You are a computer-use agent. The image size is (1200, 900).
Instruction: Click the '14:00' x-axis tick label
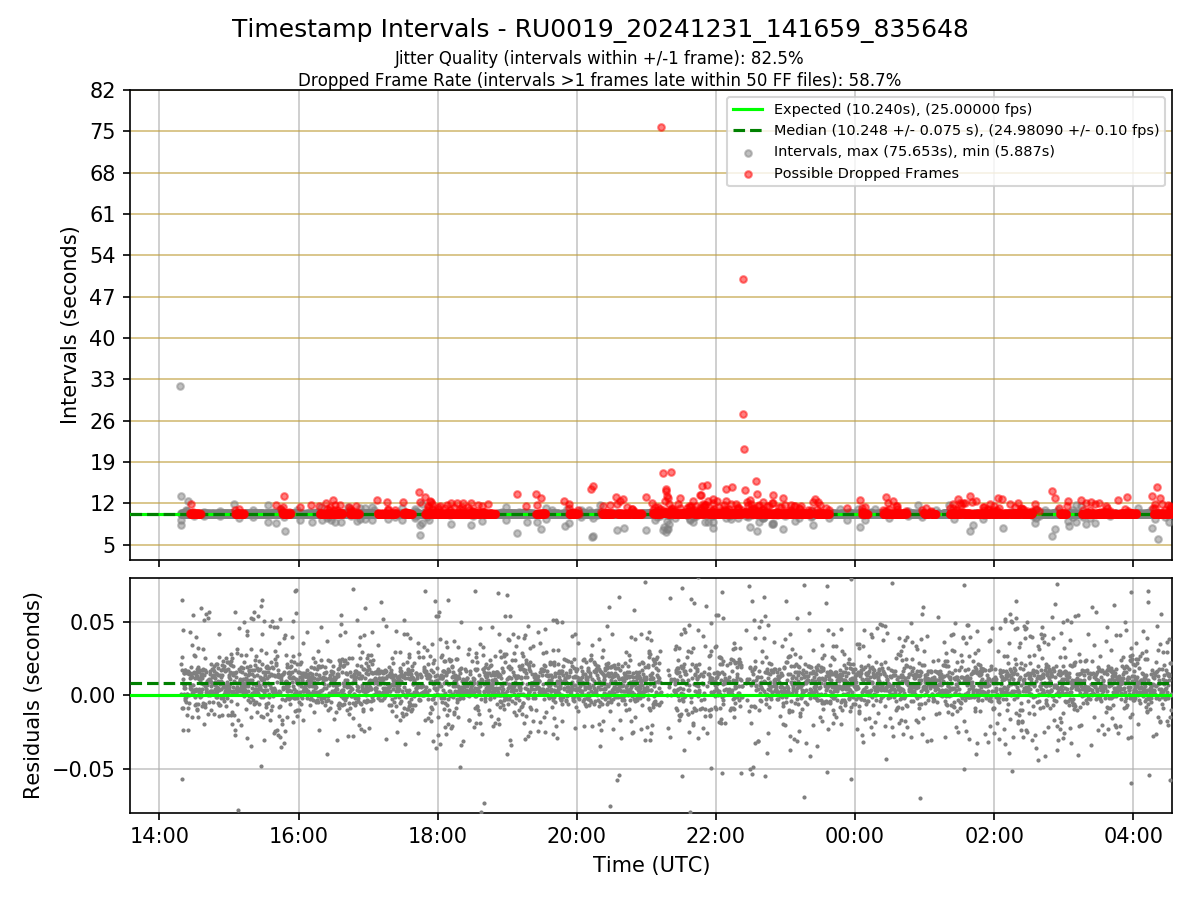[159, 834]
